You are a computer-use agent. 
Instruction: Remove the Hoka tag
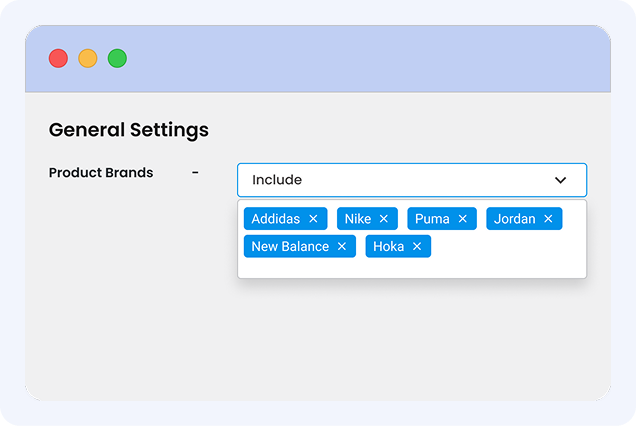417,246
